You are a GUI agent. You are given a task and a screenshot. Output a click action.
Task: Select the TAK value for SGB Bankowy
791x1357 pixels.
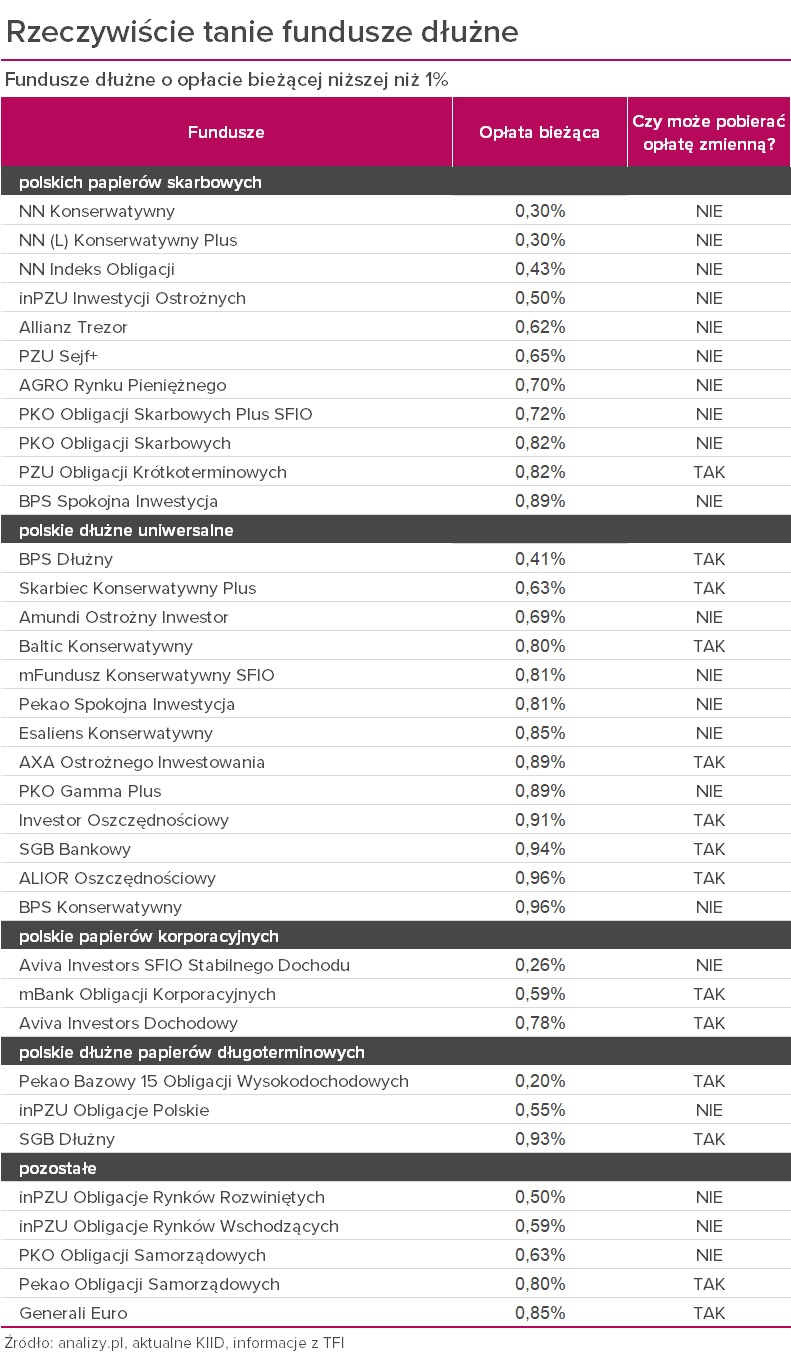pyautogui.click(x=709, y=849)
